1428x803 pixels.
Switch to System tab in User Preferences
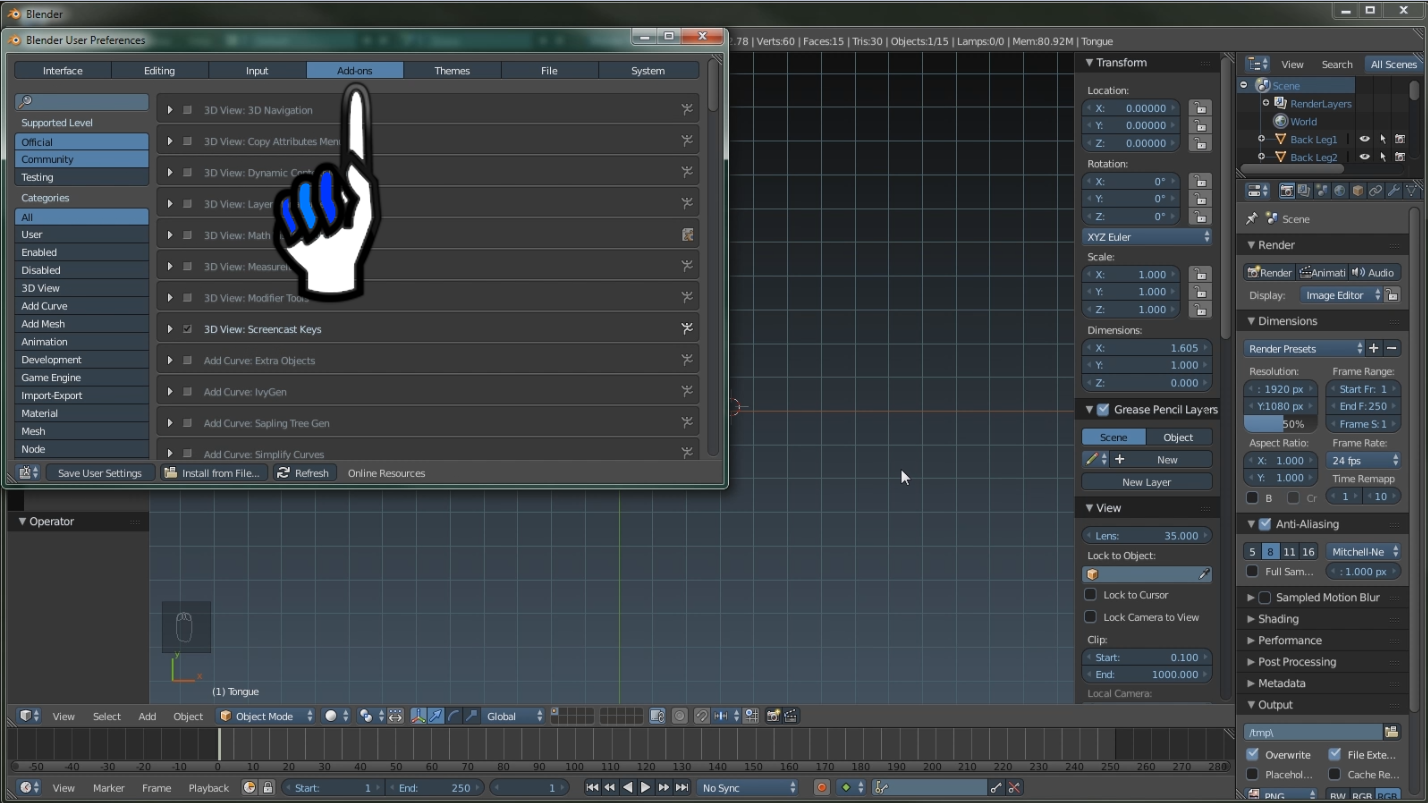coord(648,70)
